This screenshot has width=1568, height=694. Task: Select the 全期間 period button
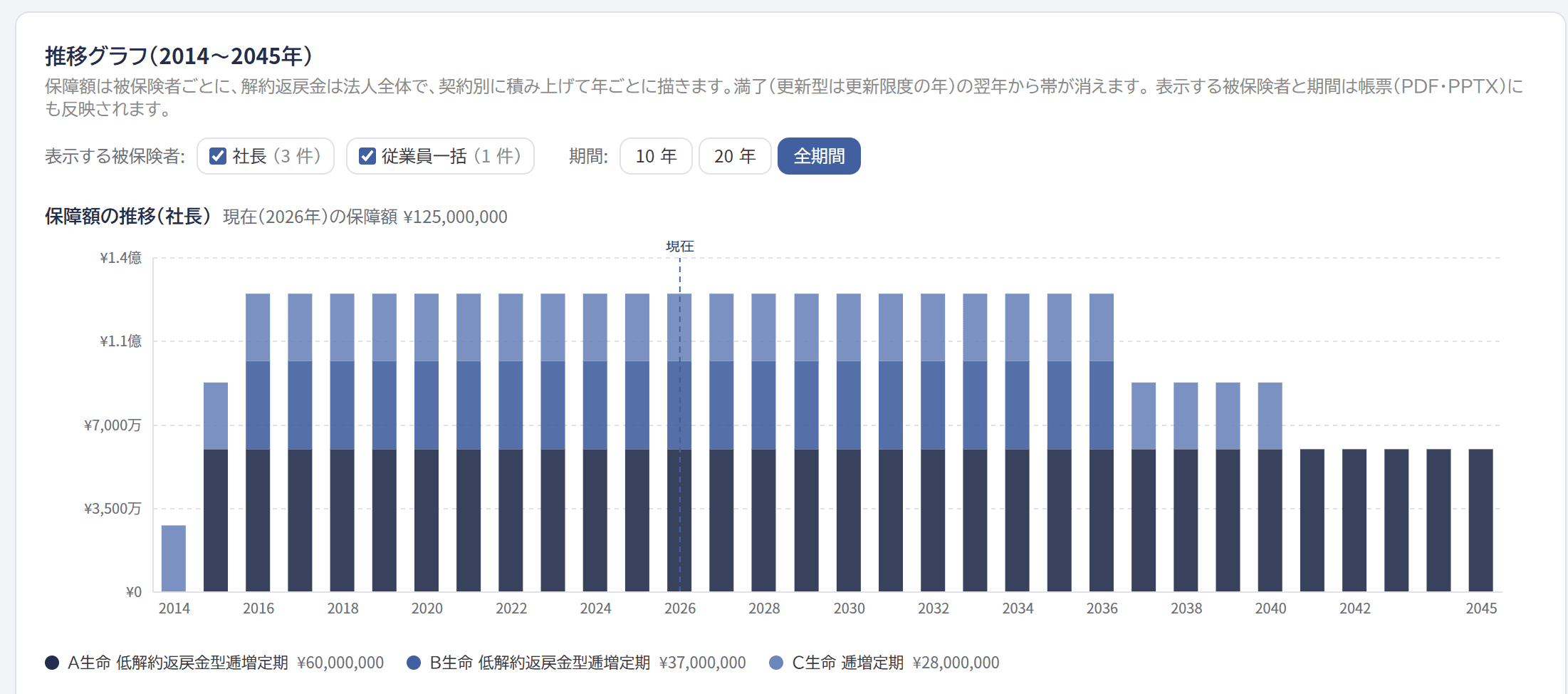819,156
